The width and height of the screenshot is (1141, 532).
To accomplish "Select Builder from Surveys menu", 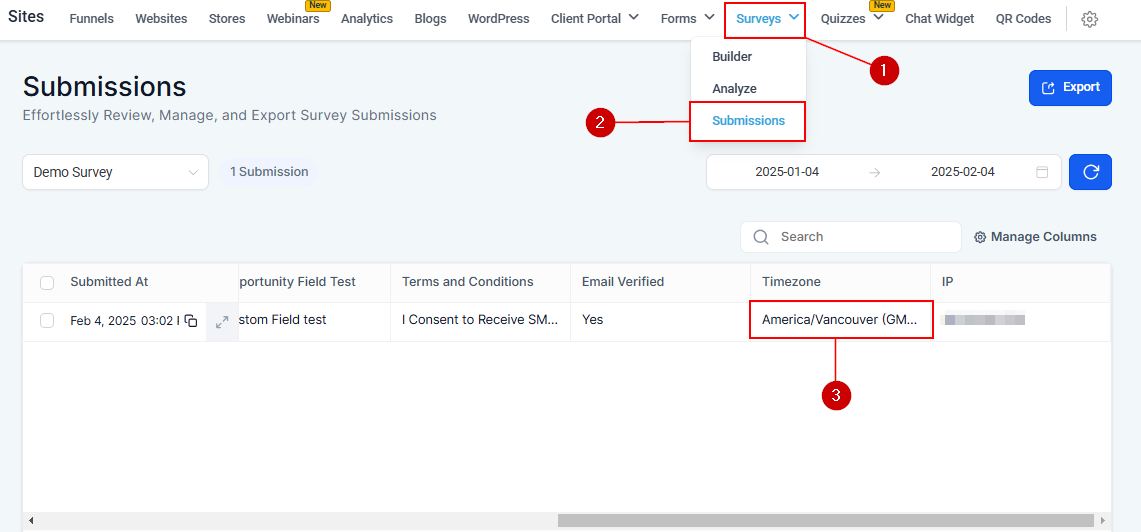I will coord(732,57).
